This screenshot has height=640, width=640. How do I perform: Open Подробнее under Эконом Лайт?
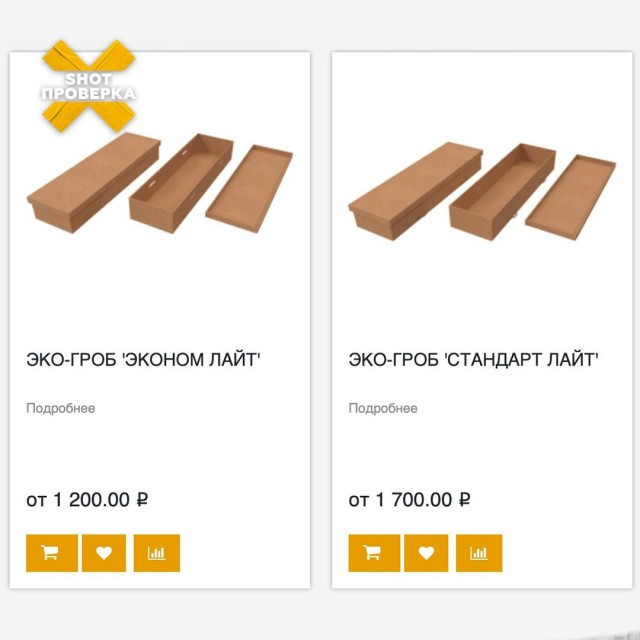click(60, 408)
